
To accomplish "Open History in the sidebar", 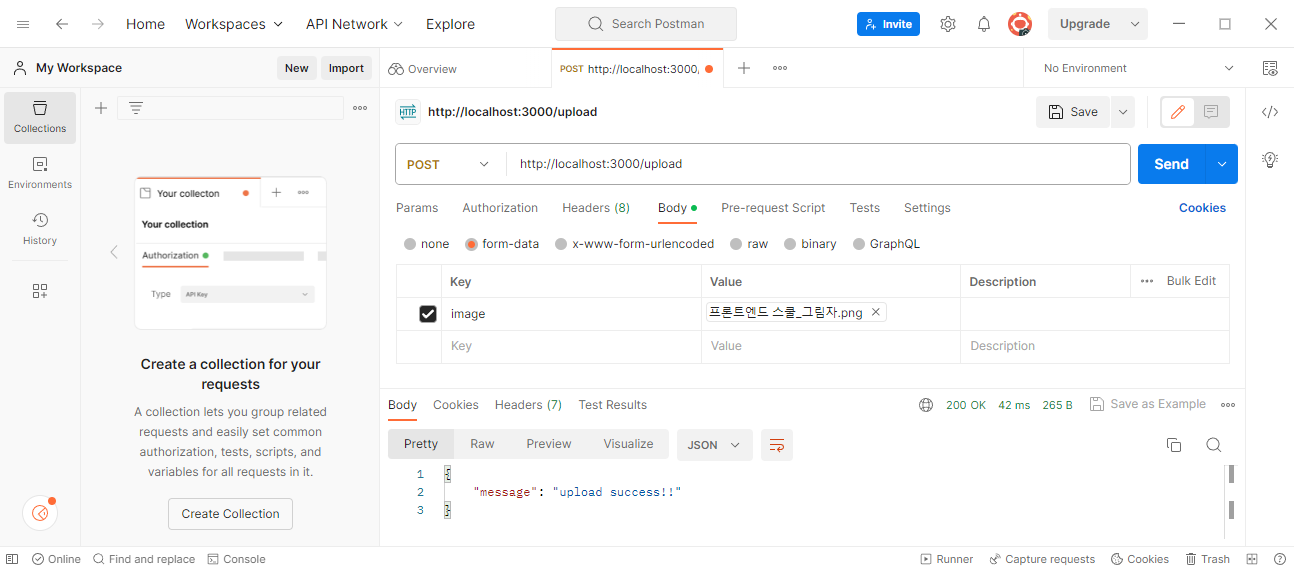I will (40, 229).
